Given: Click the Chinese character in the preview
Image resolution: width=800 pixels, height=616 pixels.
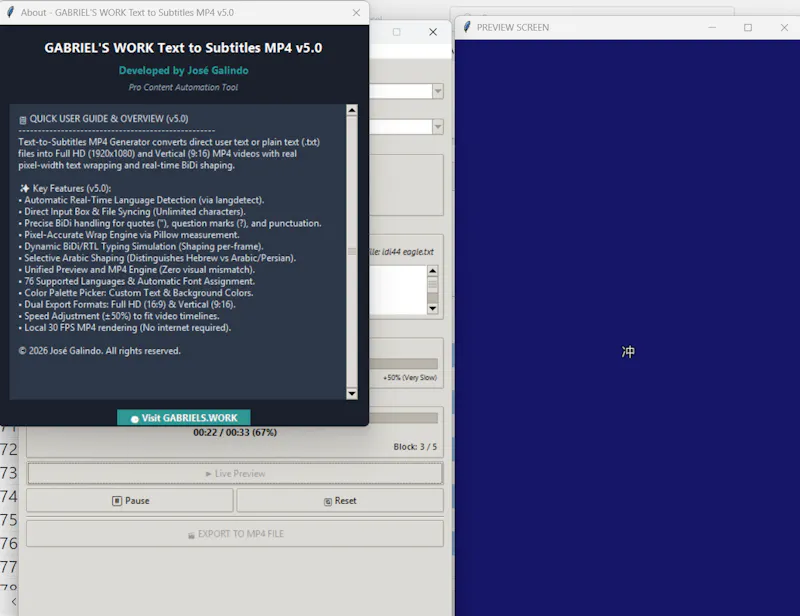Looking at the screenshot, I should pos(628,352).
